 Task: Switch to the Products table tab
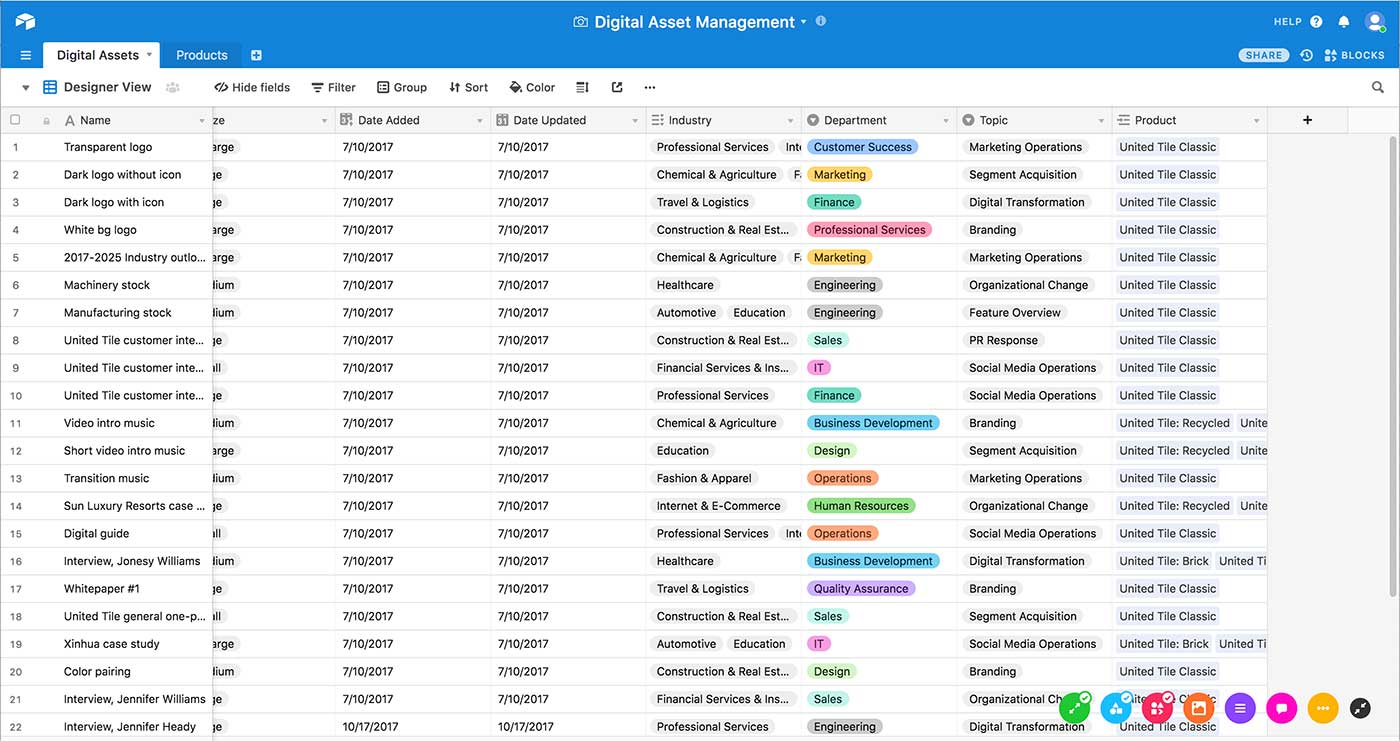[202, 55]
